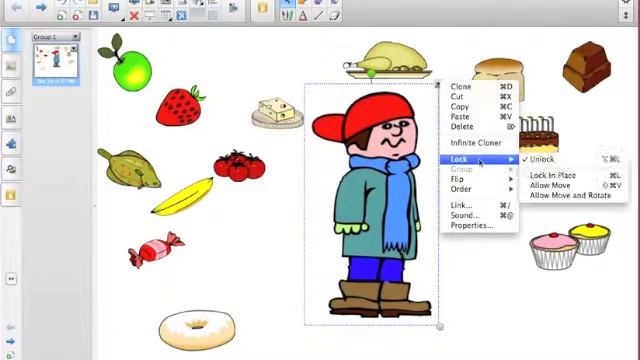This screenshot has width=640, height=360.
Task: Click the green rotate handle above boy
Action: pyautogui.click(x=371, y=74)
